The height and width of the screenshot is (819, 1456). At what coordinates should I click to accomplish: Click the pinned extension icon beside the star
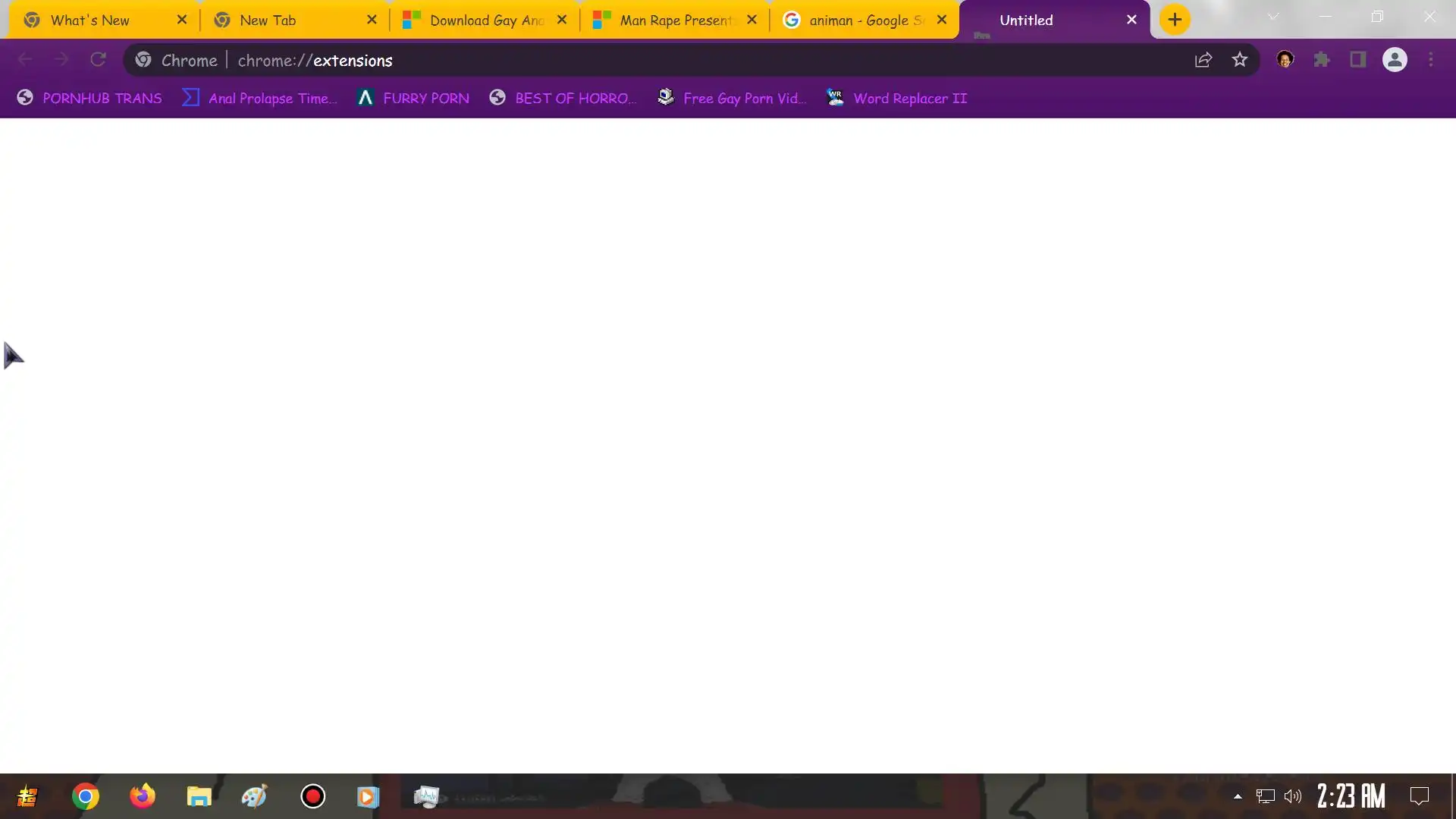click(1285, 60)
